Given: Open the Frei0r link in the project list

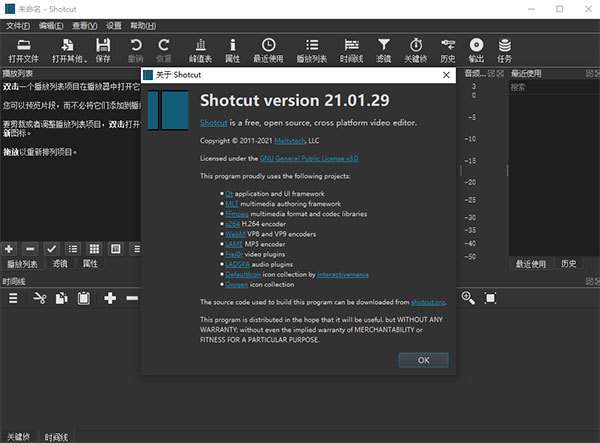Looking at the screenshot, I should click(234, 254).
